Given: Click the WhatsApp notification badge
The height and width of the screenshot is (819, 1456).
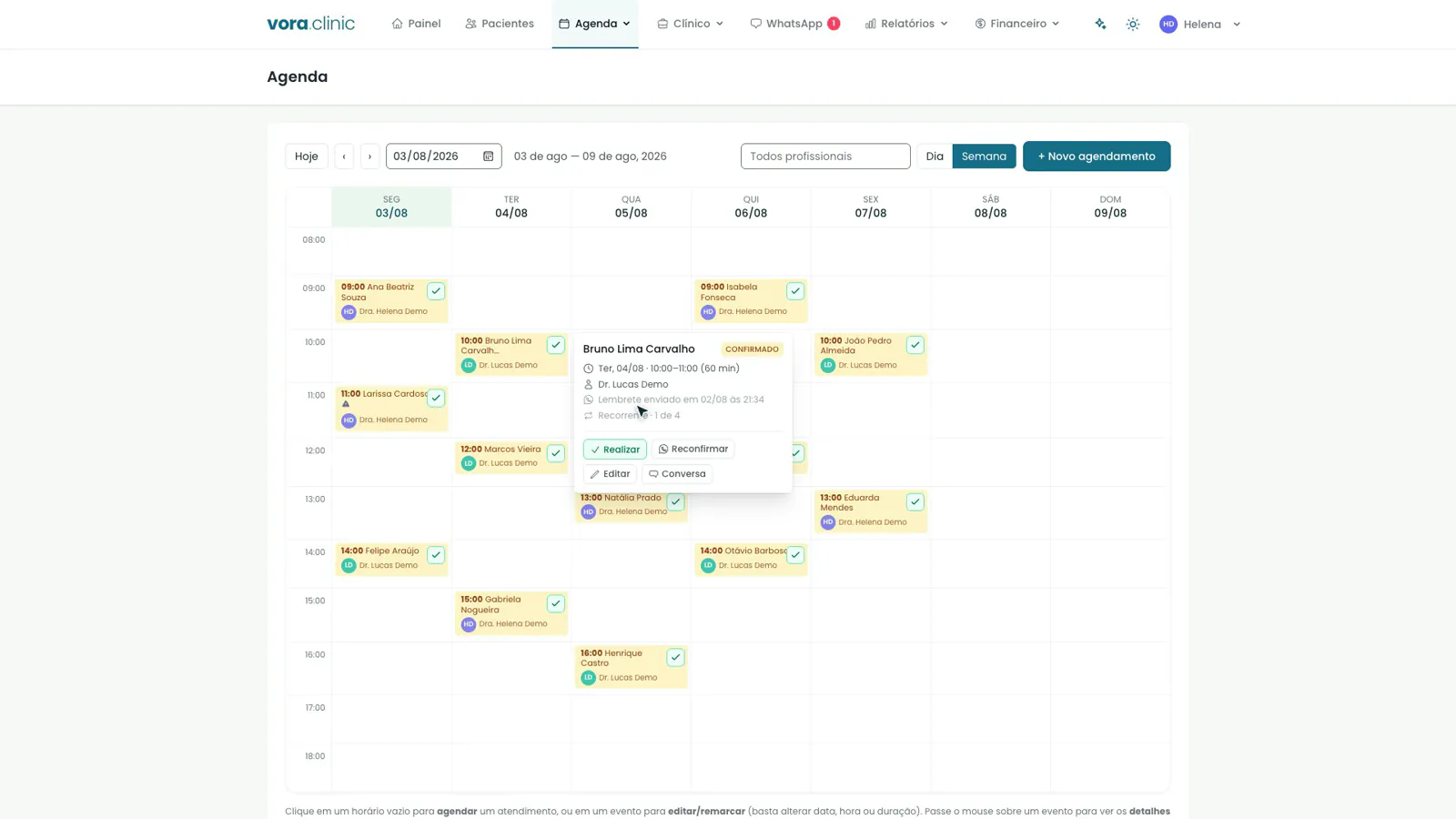Looking at the screenshot, I should [x=833, y=24].
